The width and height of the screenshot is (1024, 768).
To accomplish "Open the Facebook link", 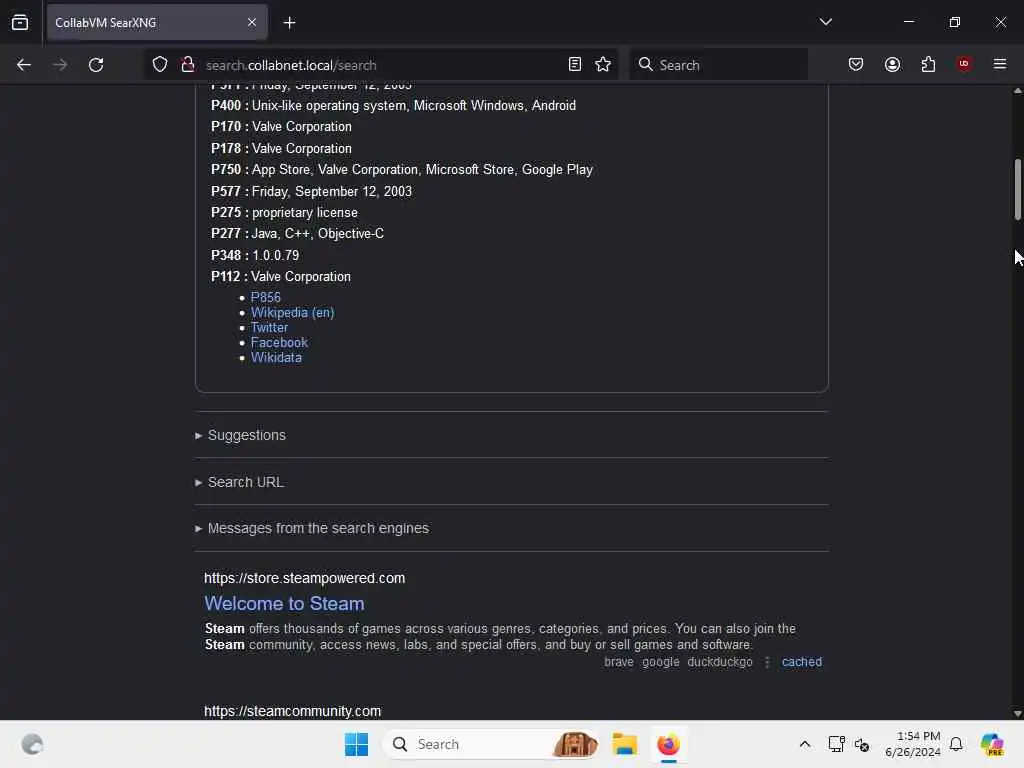I will click(279, 342).
